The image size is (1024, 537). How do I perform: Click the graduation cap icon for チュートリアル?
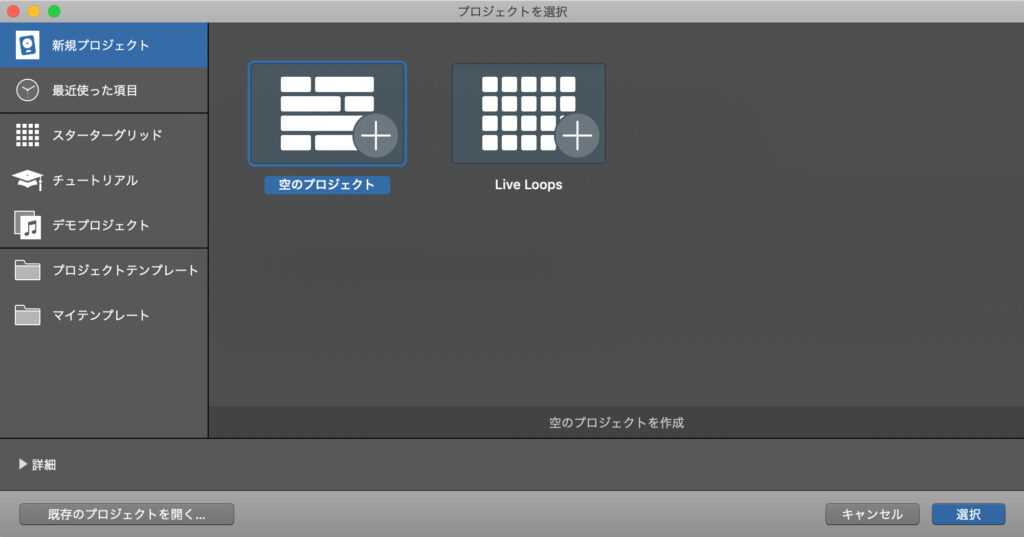27,180
